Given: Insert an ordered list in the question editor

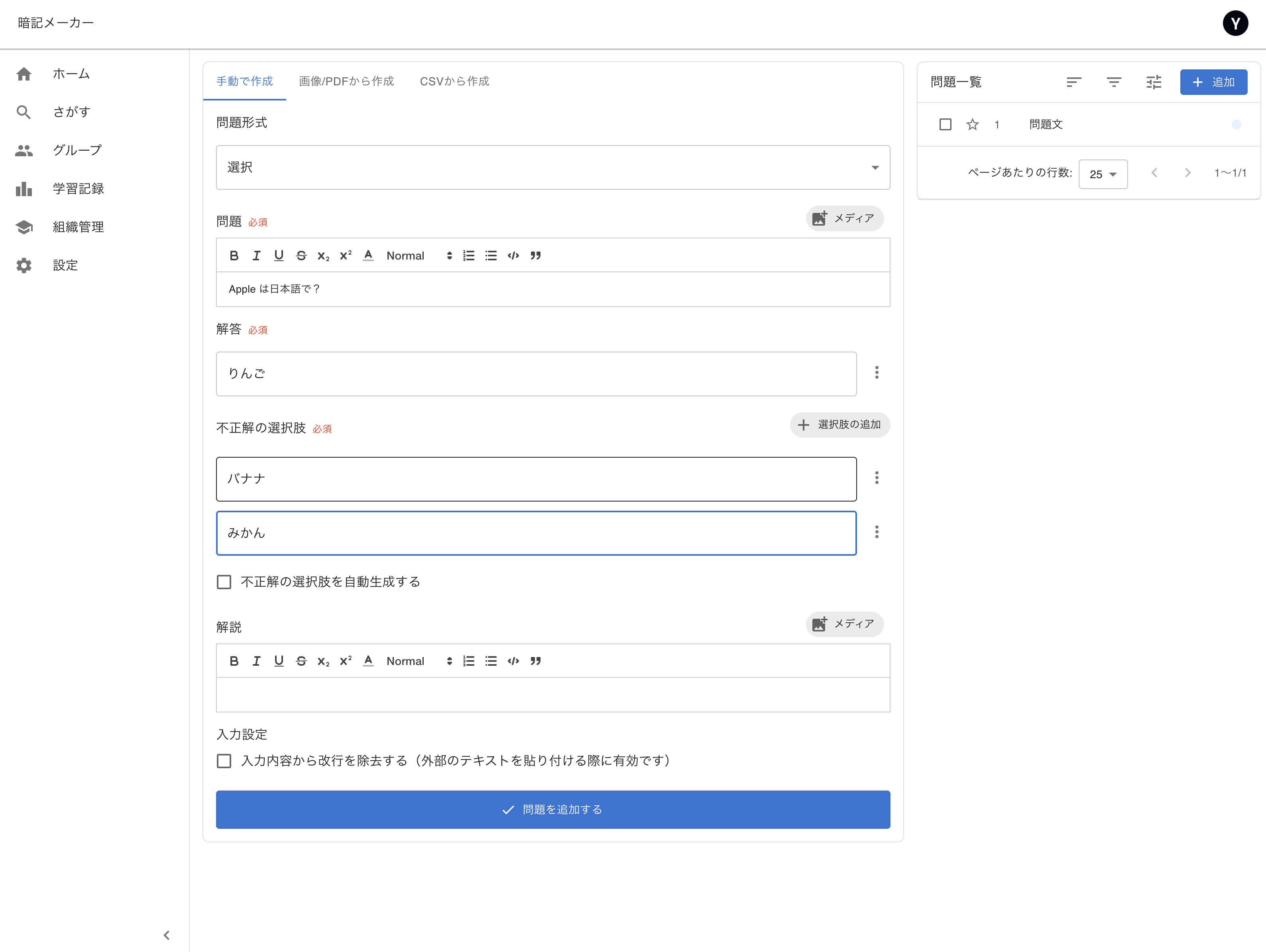Looking at the screenshot, I should [x=468, y=255].
